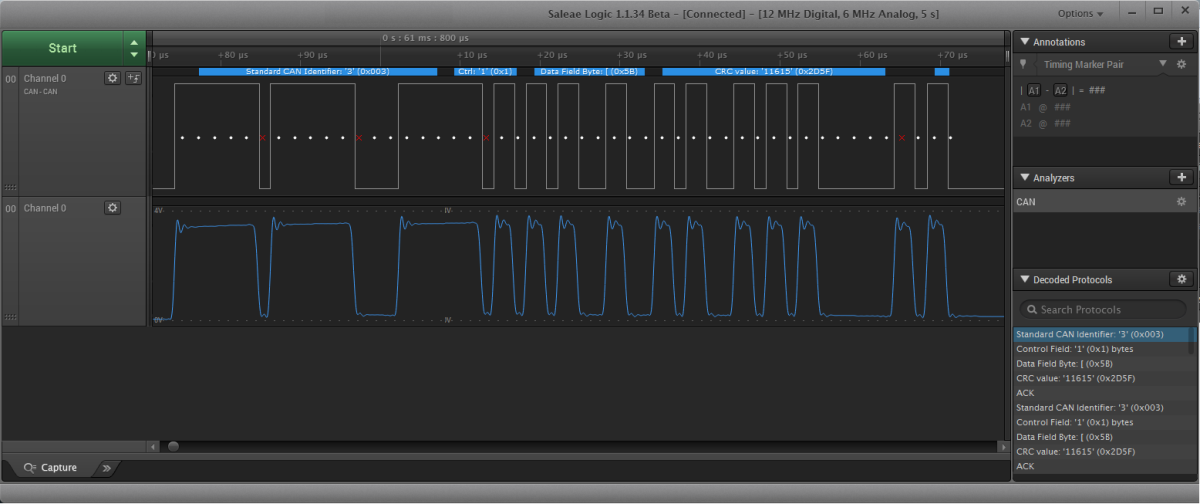Open Timing Marker Pair settings gear
This screenshot has width=1200, height=504.
(x=1181, y=64)
